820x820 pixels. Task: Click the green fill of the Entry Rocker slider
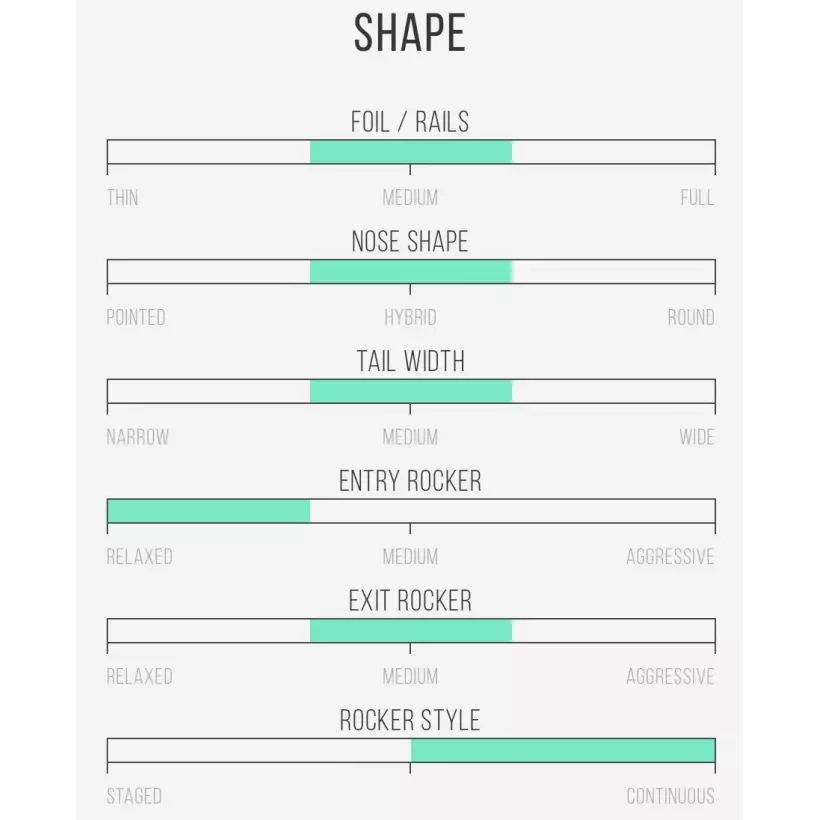click(208, 511)
